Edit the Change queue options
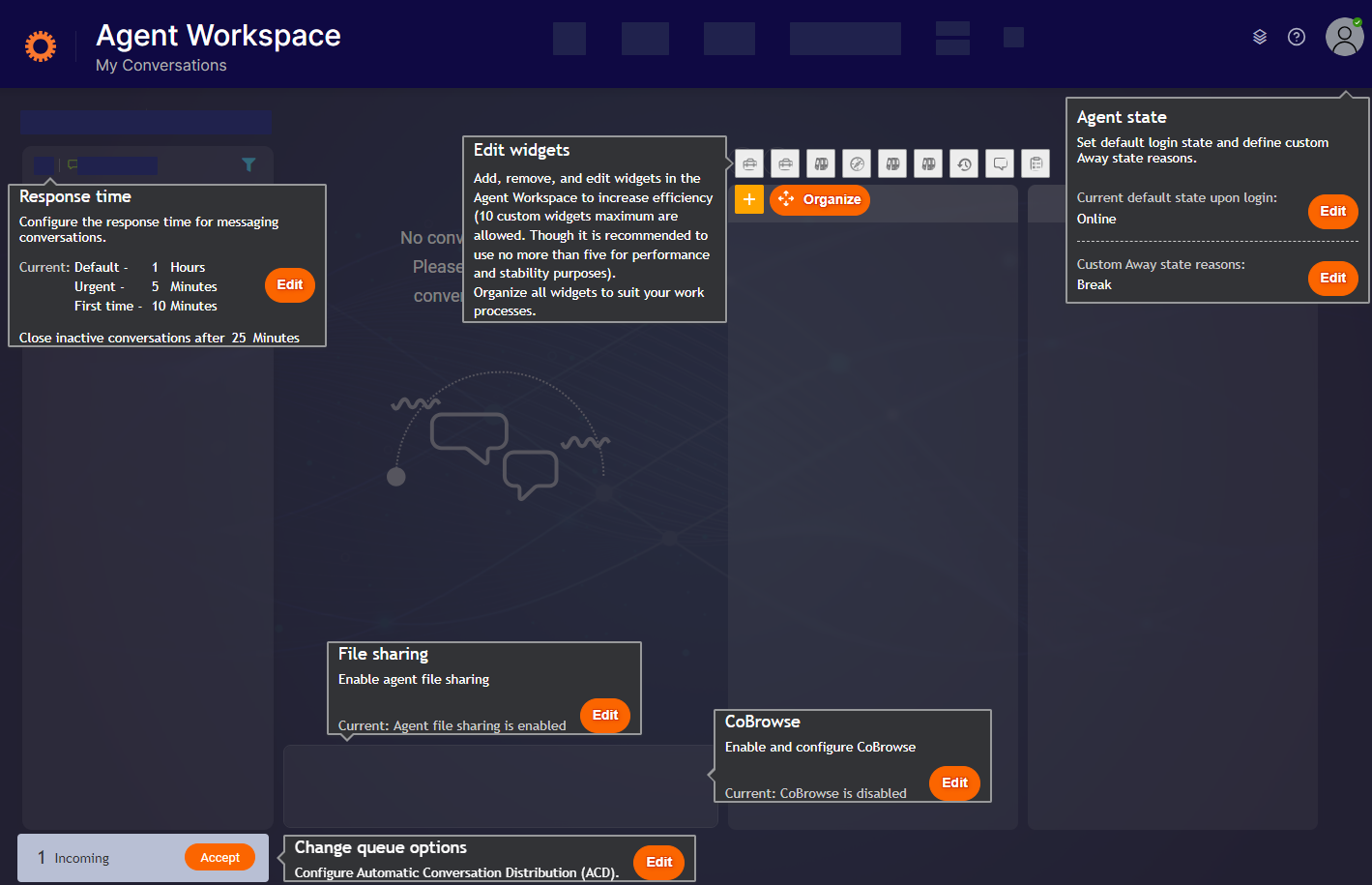Viewport: 1372px width, 885px height. tap(659, 863)
